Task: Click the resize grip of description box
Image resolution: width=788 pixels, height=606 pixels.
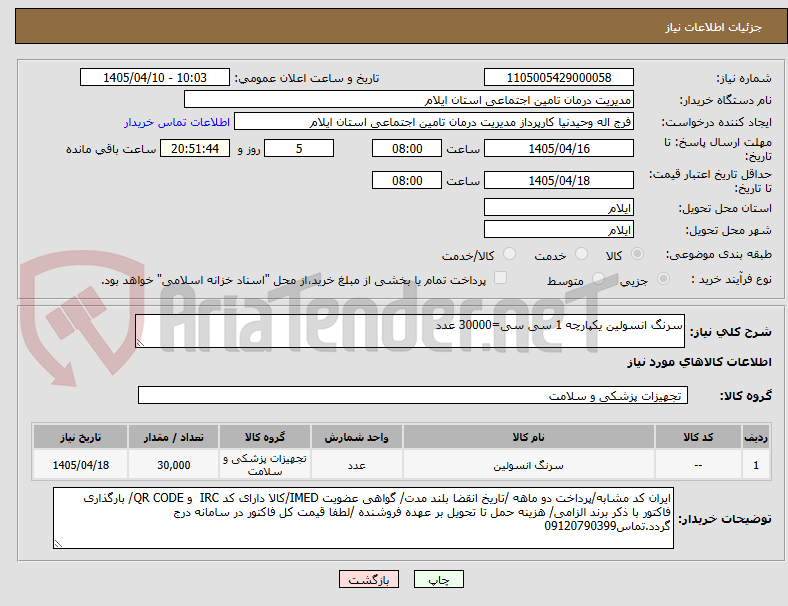Action: point(140,343)
